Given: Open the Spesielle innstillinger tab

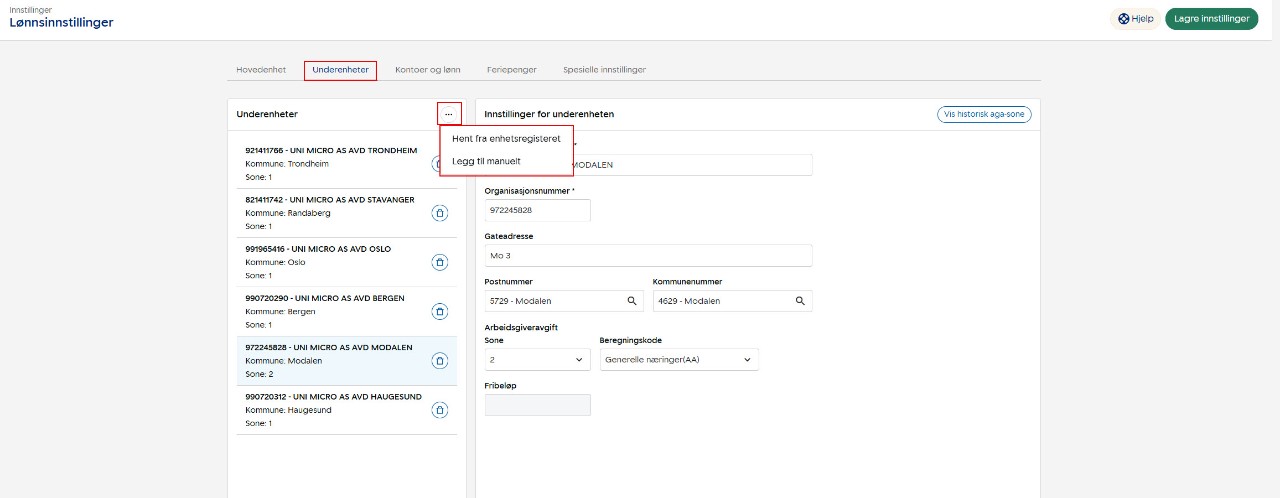Looking at the screenshot, I should point(604,70).
